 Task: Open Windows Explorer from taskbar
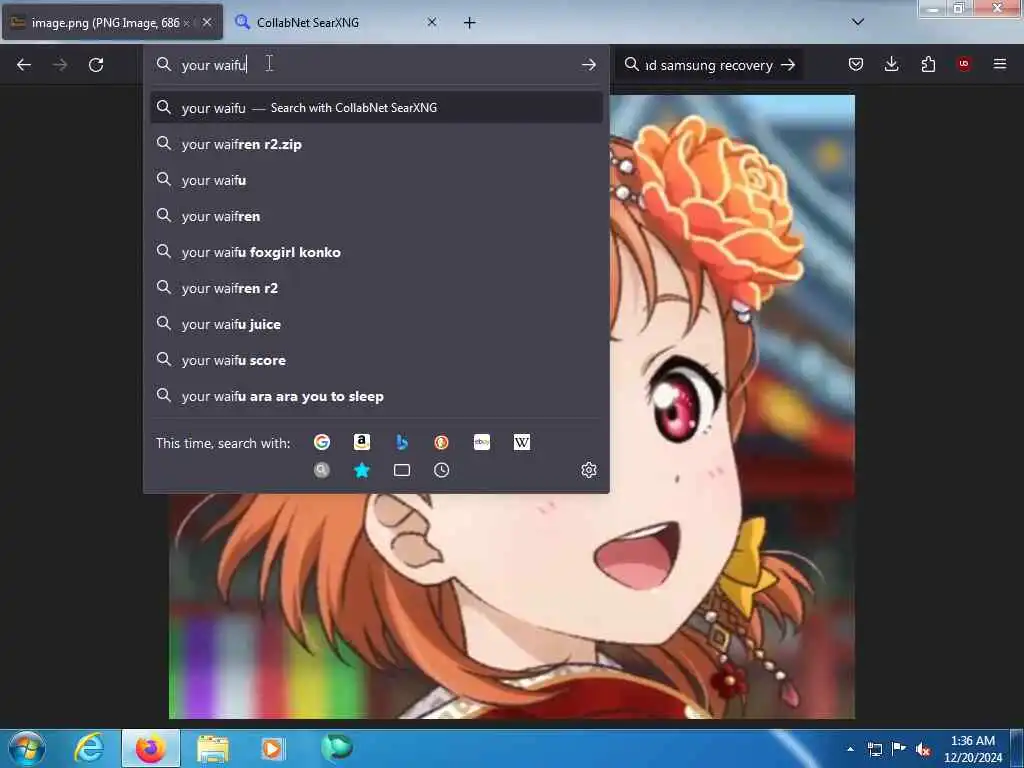pyautogui.click(x=213, y=748)
